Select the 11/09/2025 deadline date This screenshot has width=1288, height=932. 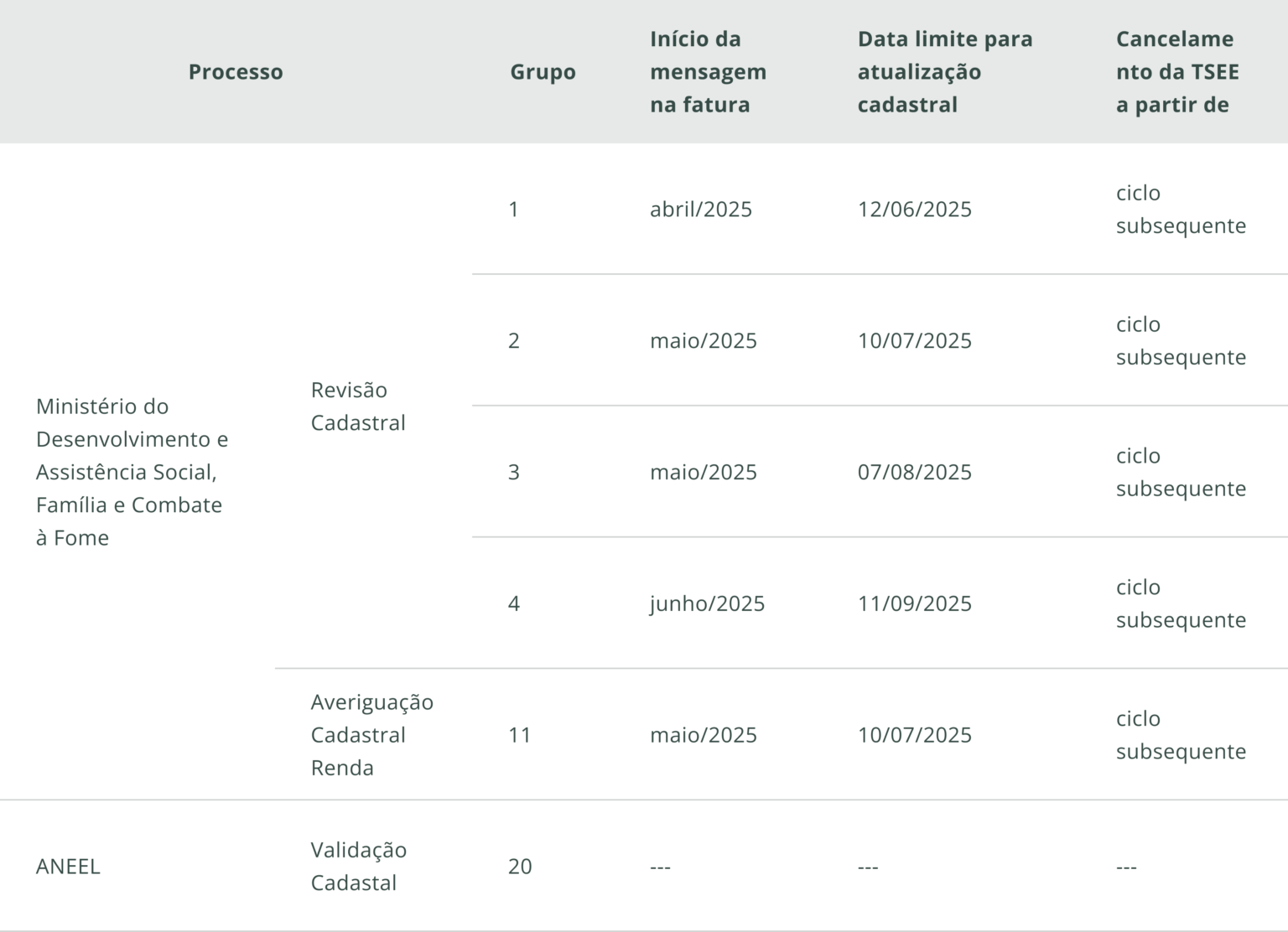coord(915,603)
